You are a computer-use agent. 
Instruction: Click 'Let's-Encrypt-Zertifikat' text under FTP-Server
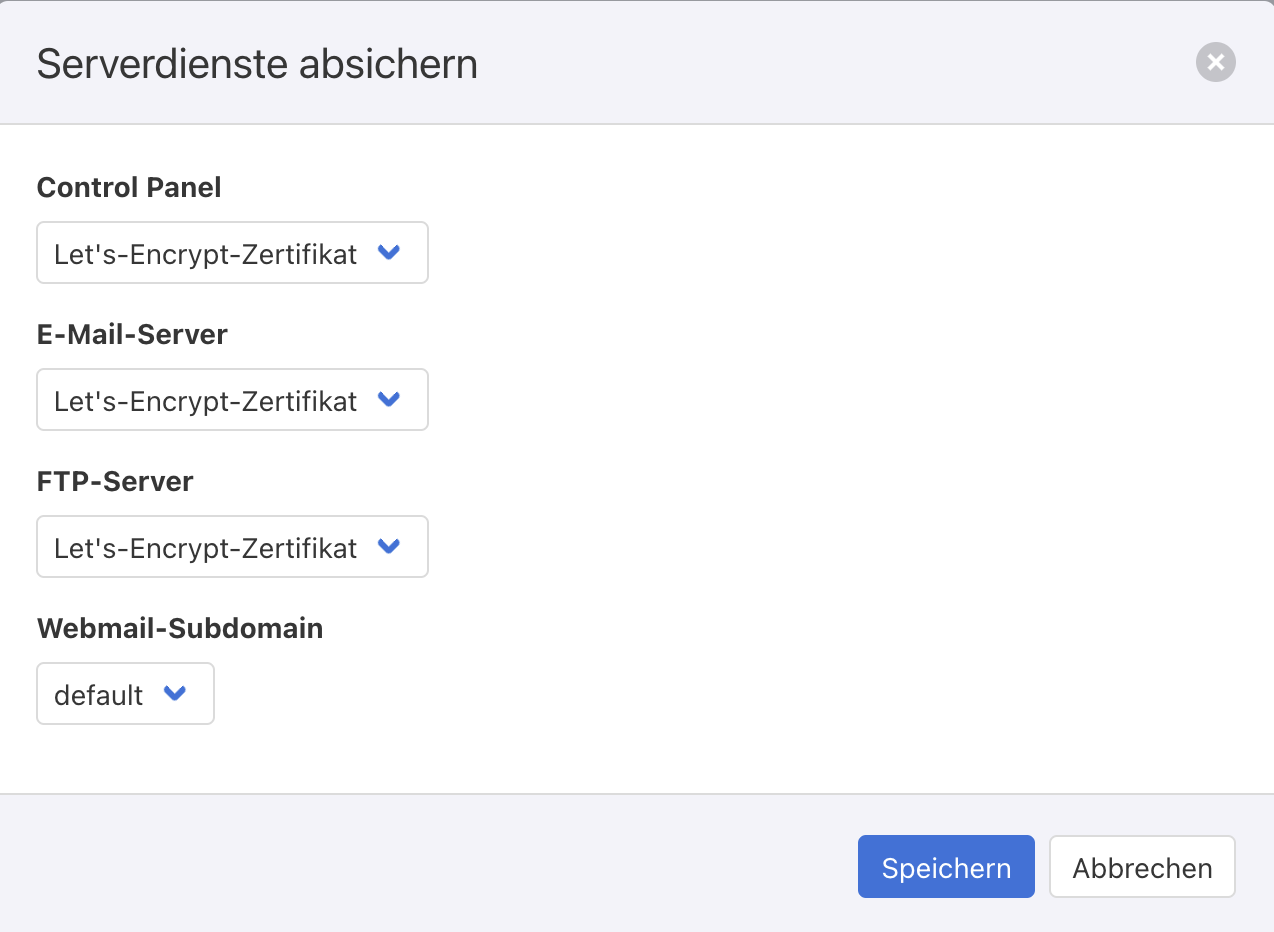tap(205, 548)
